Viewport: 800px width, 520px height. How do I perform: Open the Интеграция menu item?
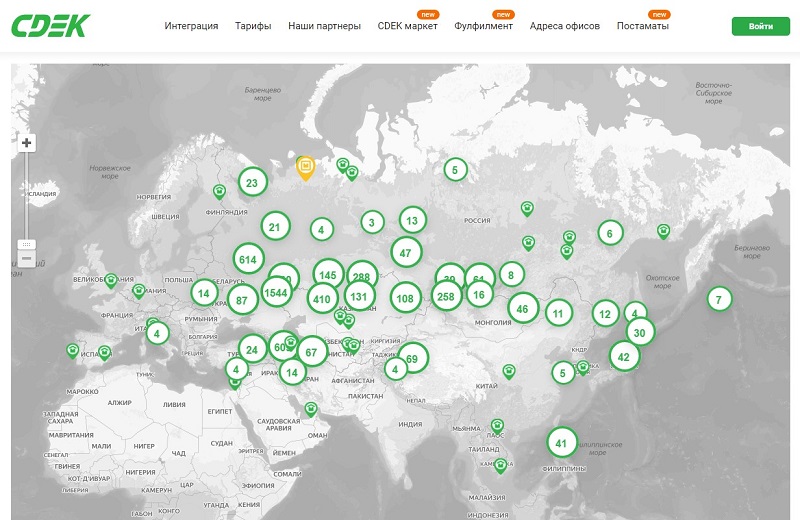[191, 26]
